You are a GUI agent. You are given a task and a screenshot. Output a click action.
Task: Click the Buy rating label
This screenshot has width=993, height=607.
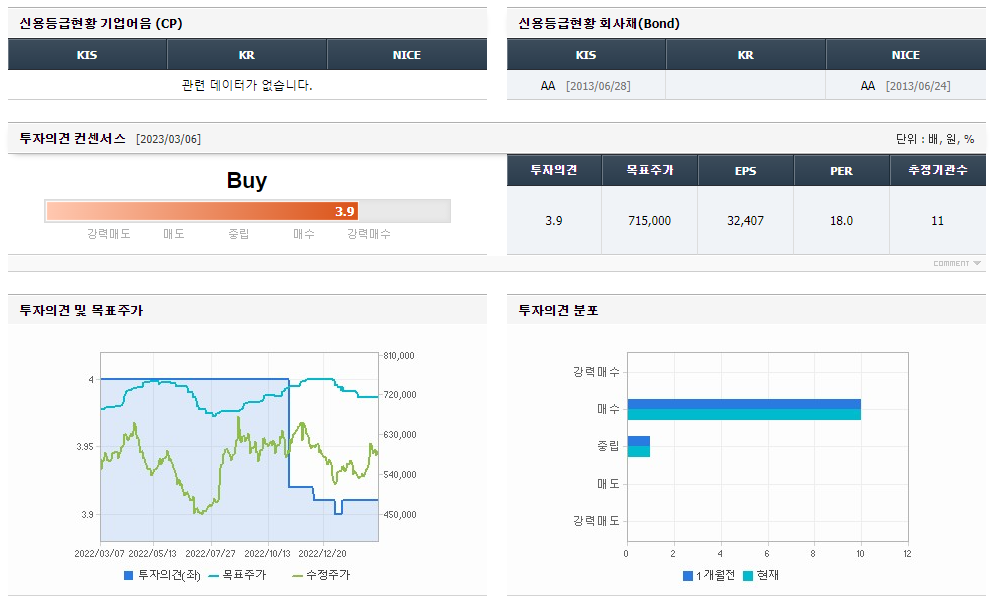pyautogui.click(x=247, y=181)
